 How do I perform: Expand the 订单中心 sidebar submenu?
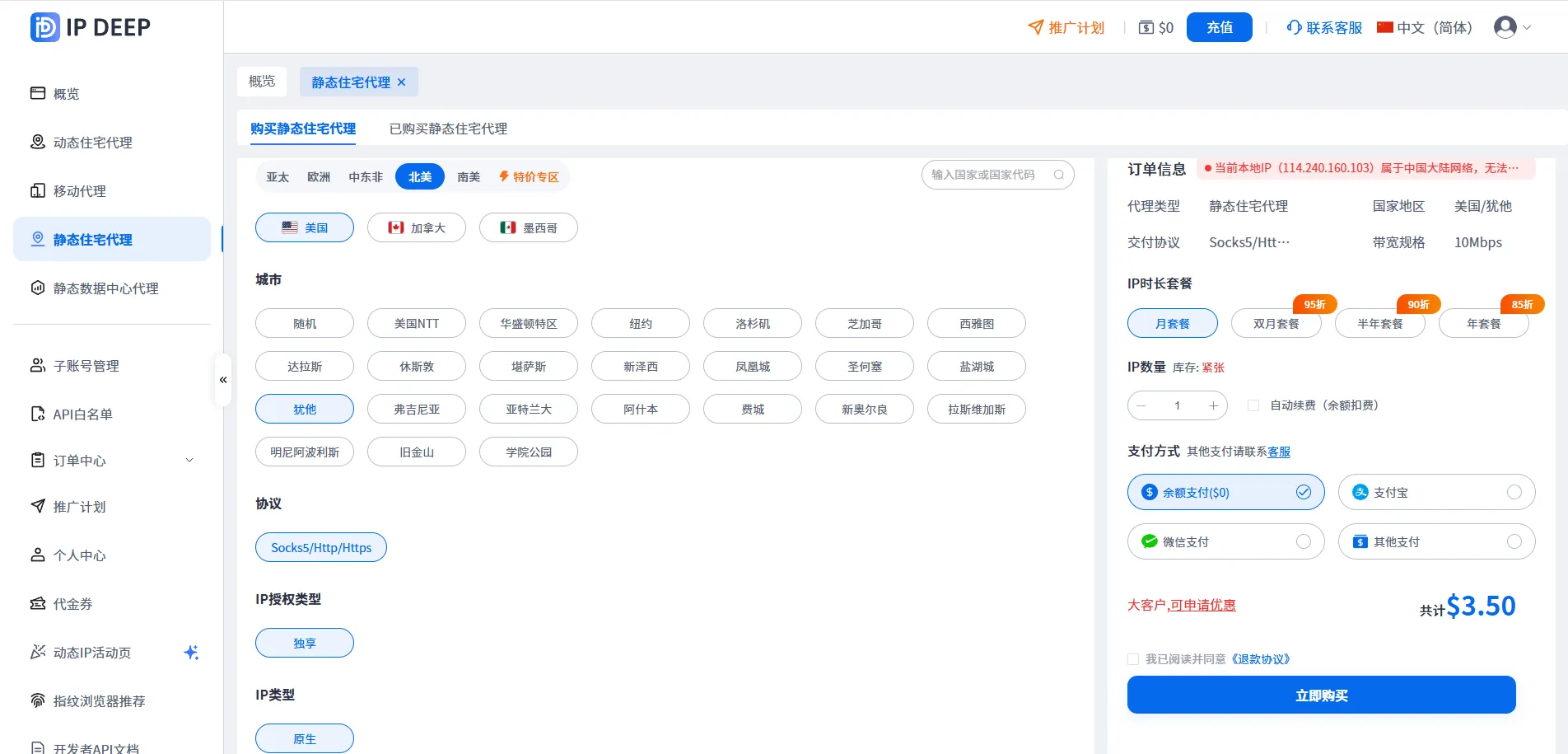pos(113,460)
